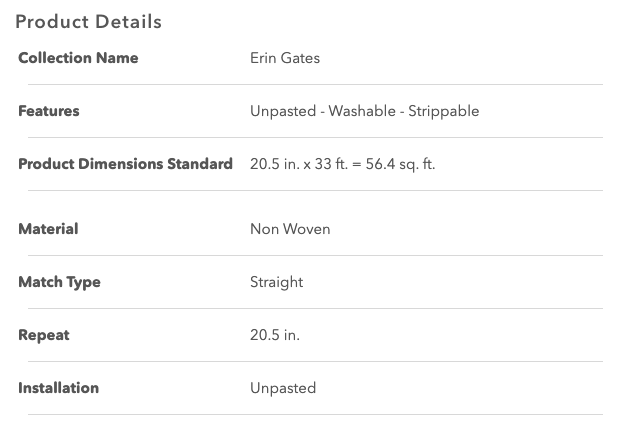The height and width of the screenshot is (434, 619).
Task: Click the Repeat row label
Action: [44, 335]
